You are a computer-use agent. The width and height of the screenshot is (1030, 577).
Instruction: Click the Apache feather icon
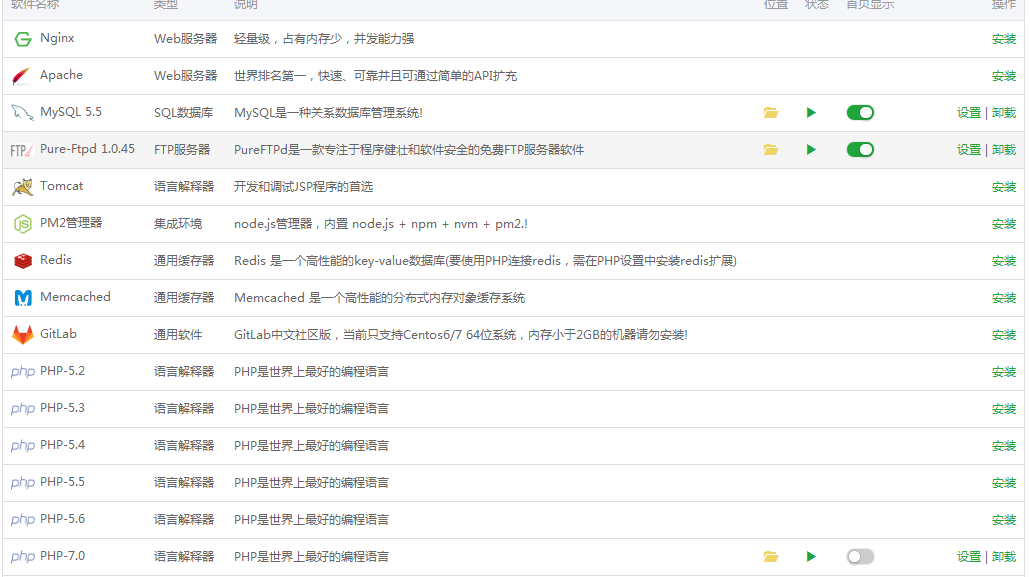22,76
